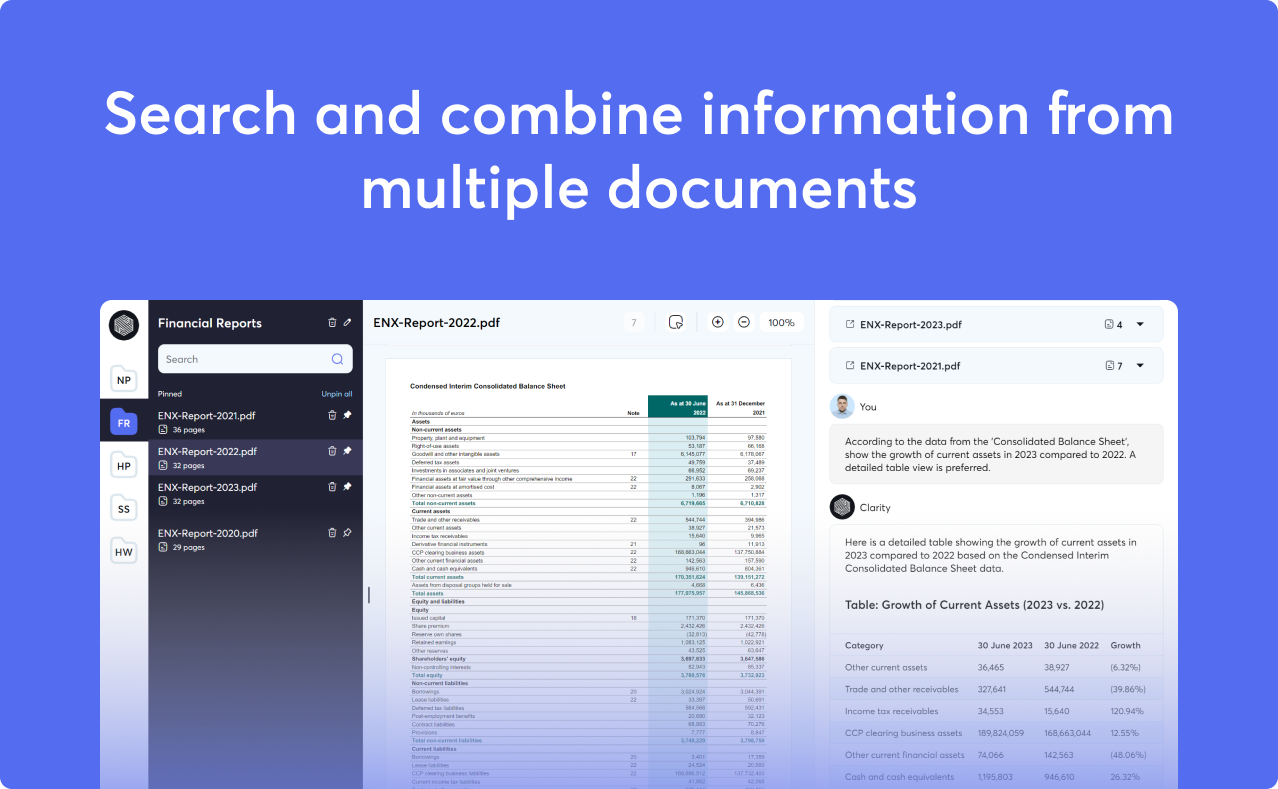Viewport: 1278px width, 789px height.
Task: Click the magnifier icon in Search box
Action: coord(338,359)
